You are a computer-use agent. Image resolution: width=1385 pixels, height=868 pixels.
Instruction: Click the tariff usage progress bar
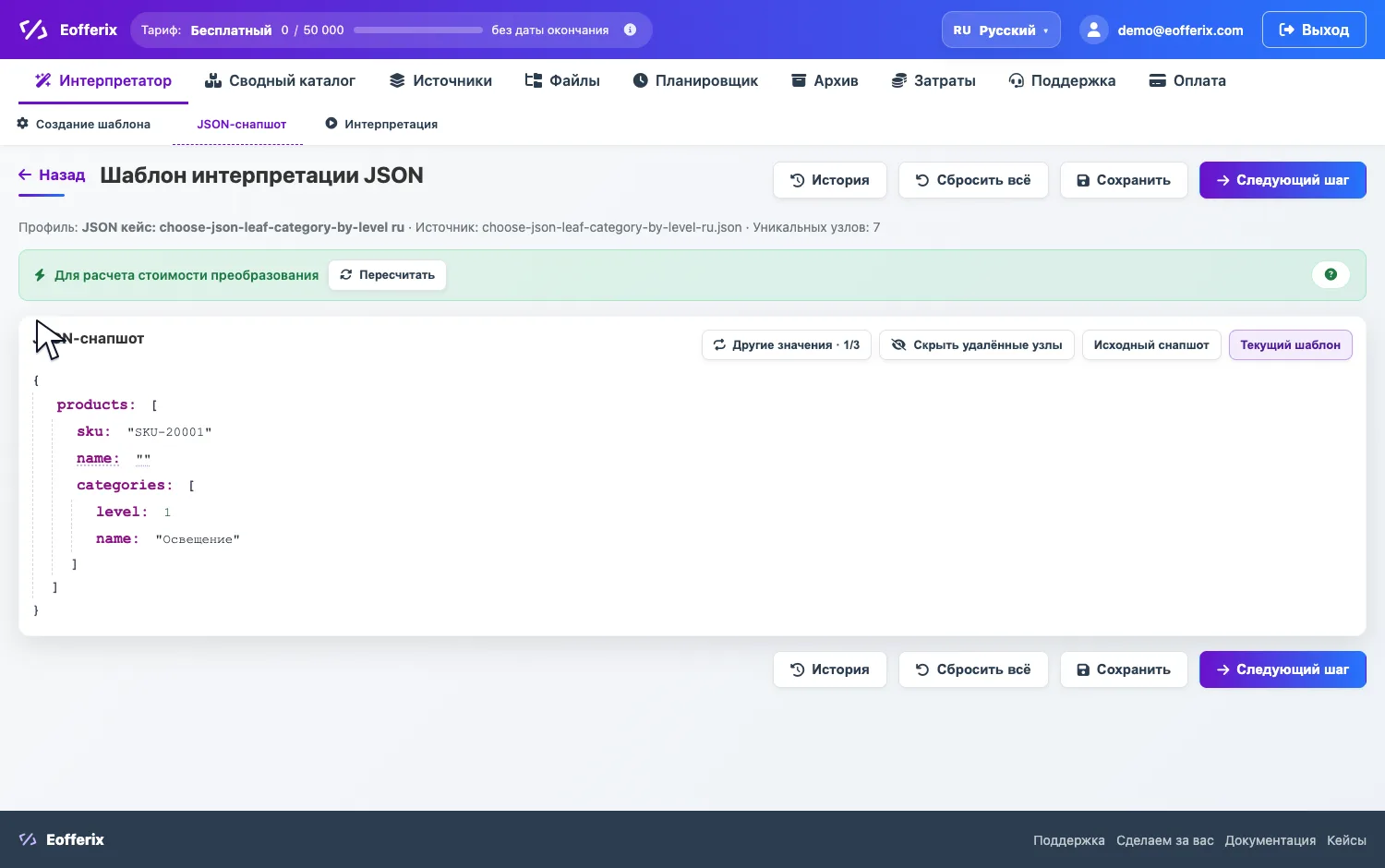click(418, 30)
